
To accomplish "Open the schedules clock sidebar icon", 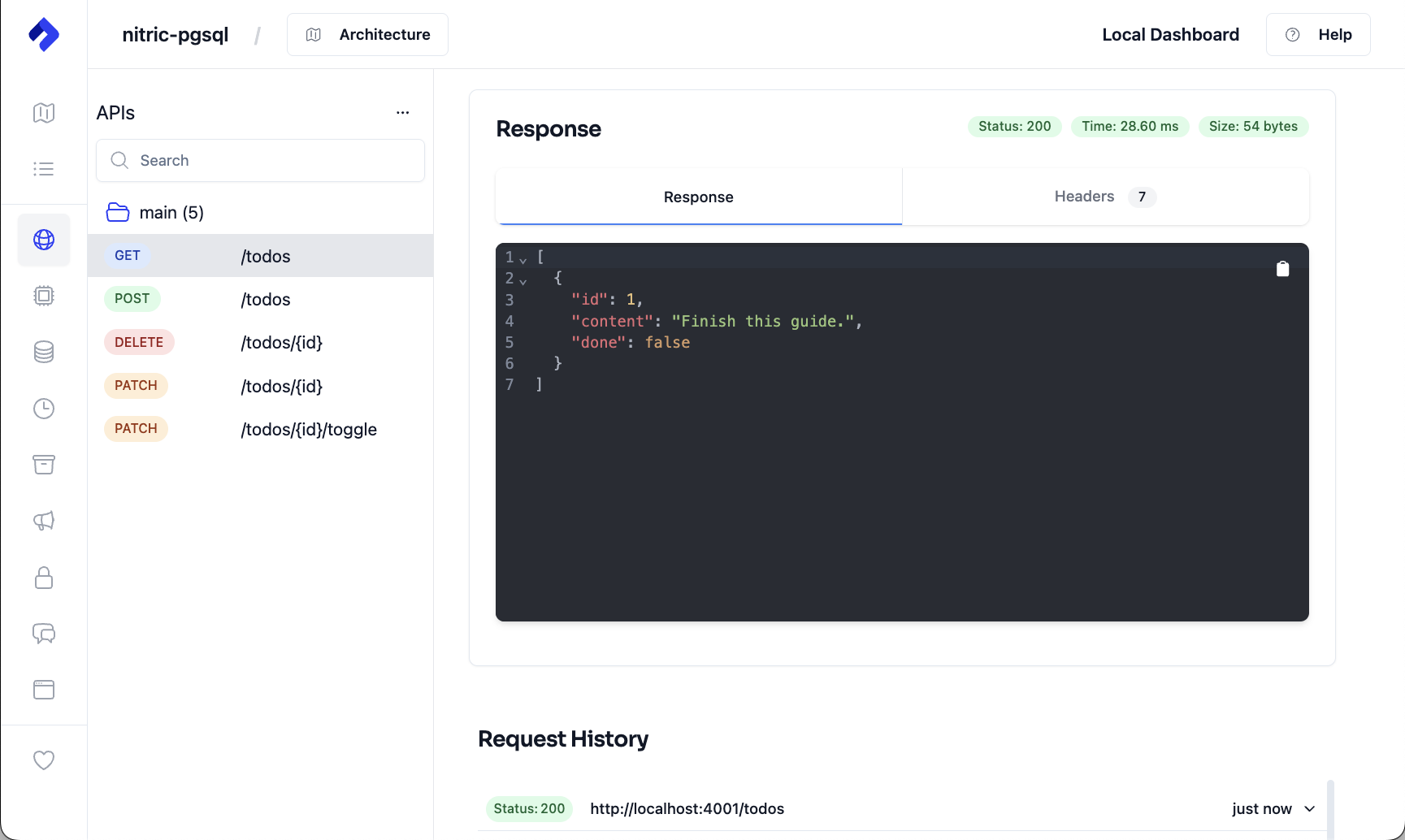I will (x=44, y=409).
